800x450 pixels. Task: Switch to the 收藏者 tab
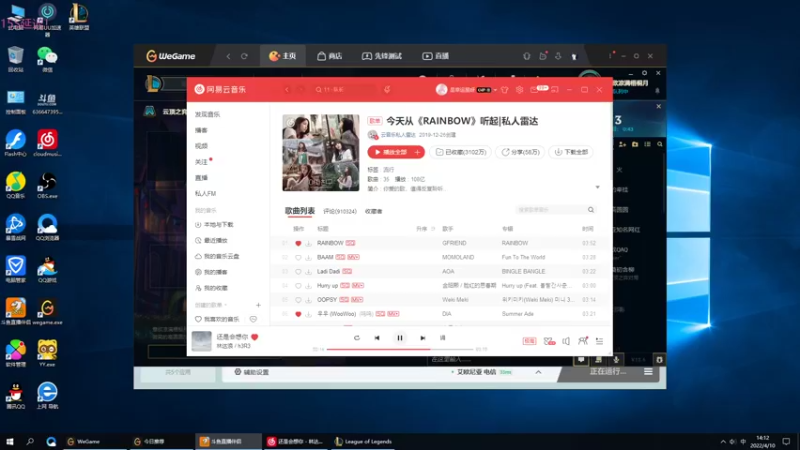pyautogui.click(x=373, y=211)
